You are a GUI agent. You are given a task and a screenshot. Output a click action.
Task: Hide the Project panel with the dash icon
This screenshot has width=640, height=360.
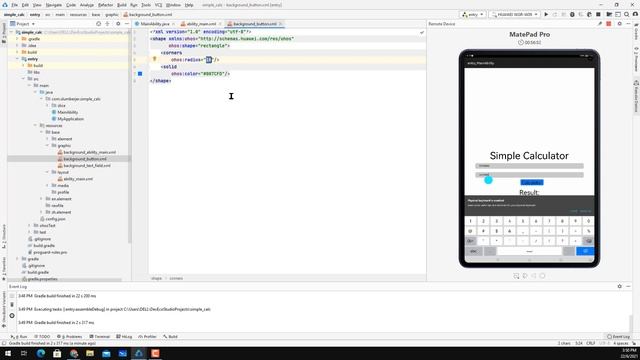coord(127,24)
